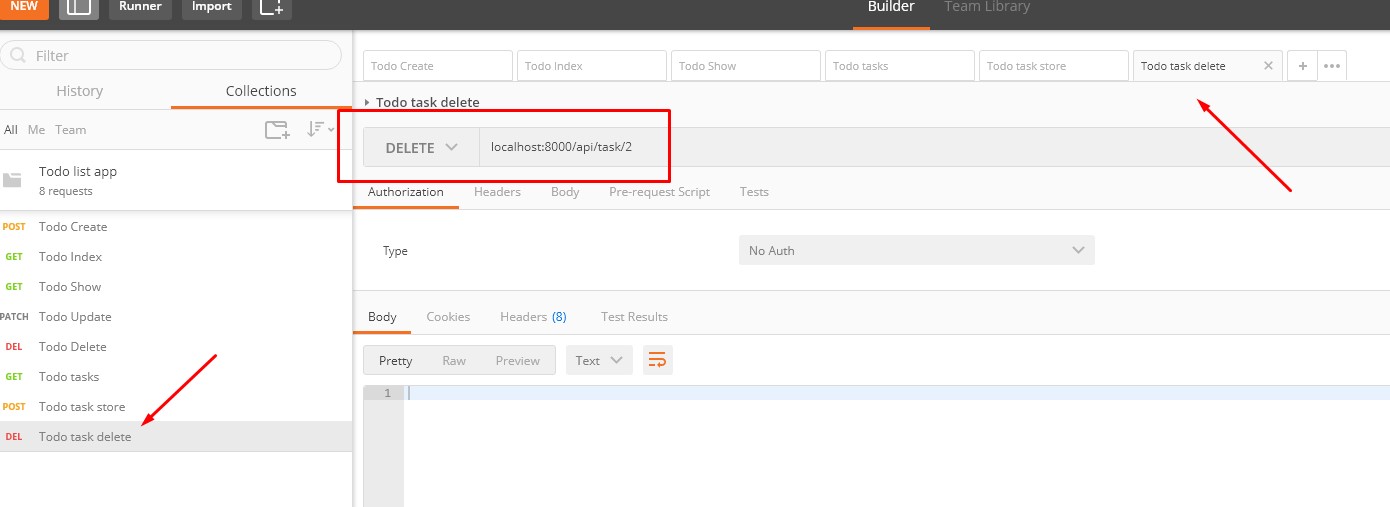This screenshot has width=1390, height=507.
Task: Toggle line wrap in response body
Action: [x=657, y=360]
